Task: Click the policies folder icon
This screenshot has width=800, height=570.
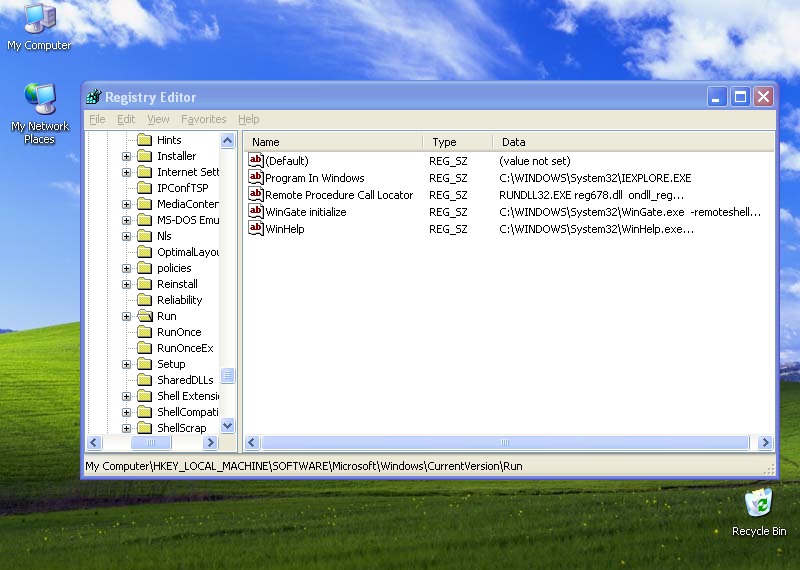Action: (x=145, y=268)
